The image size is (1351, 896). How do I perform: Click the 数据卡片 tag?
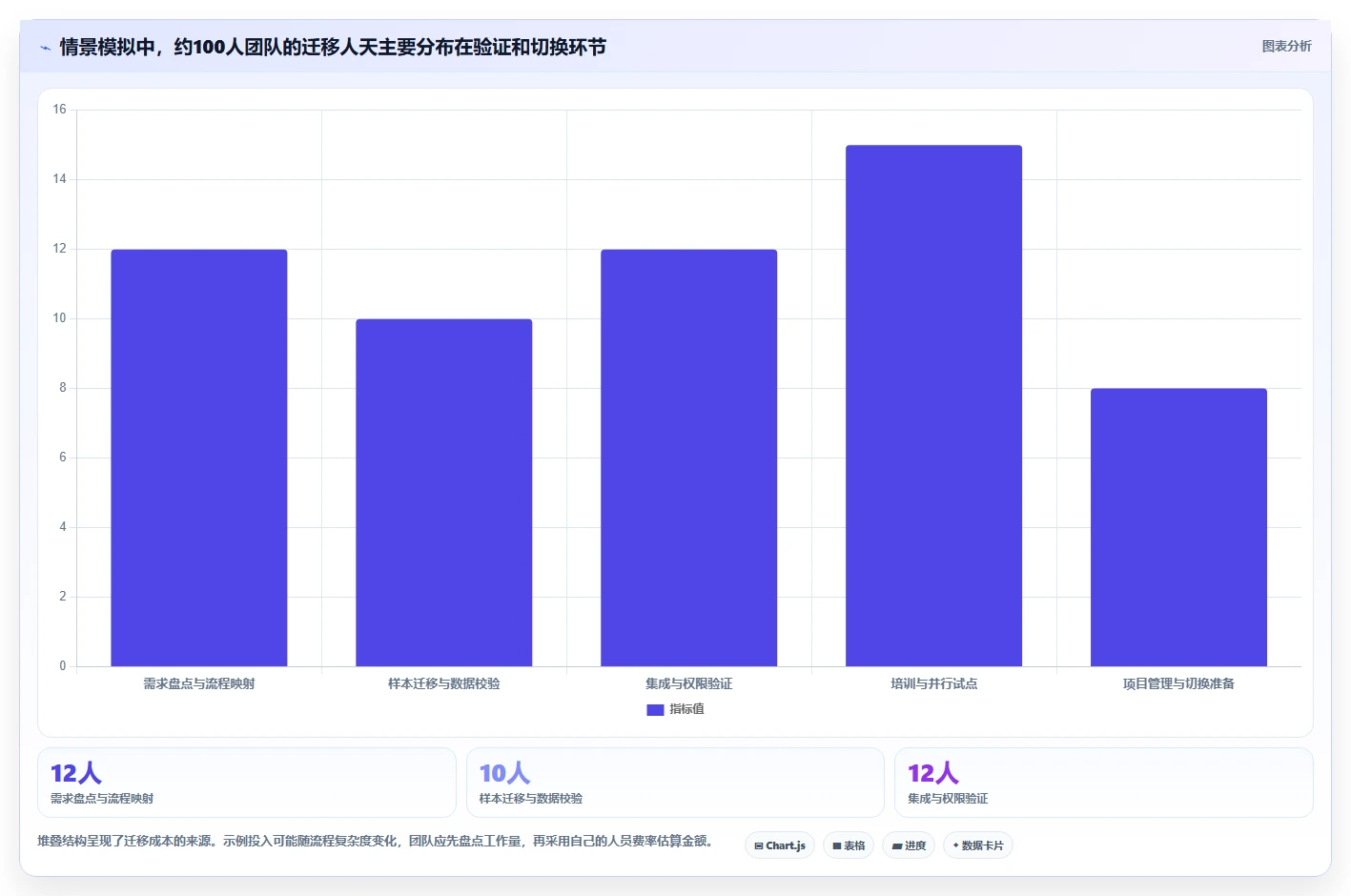(x=978, y=845)
